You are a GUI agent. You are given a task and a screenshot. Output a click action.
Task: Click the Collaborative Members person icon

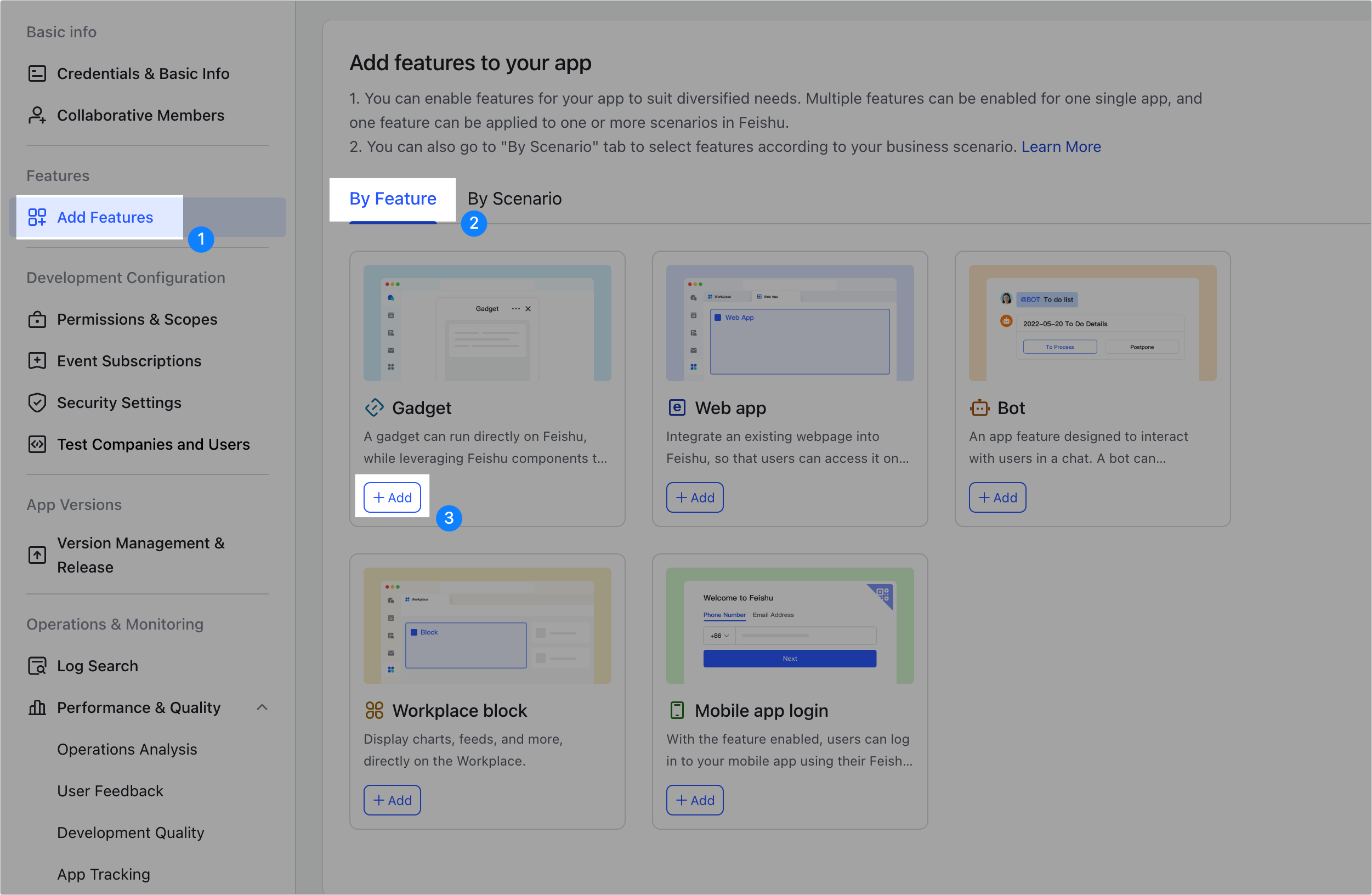pyautogui.click(x=37, y=115)
